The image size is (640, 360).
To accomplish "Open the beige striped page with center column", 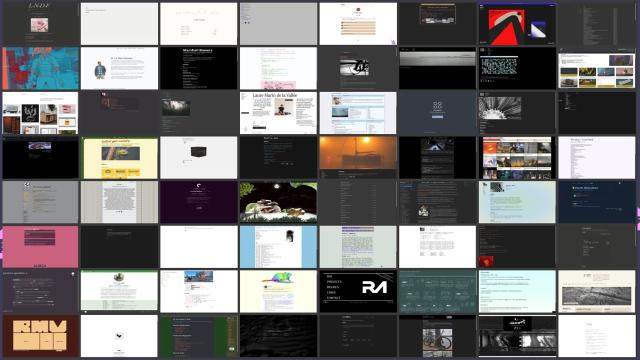I will point(119,202).
